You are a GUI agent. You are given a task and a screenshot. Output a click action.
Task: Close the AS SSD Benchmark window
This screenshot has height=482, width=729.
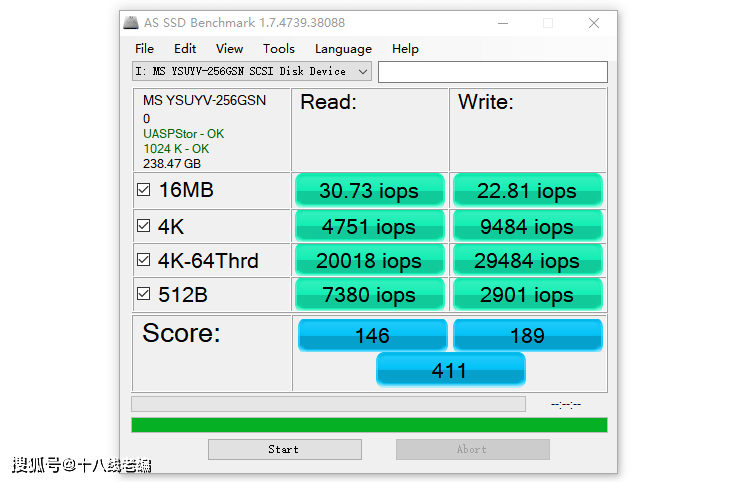pos(594,23)
